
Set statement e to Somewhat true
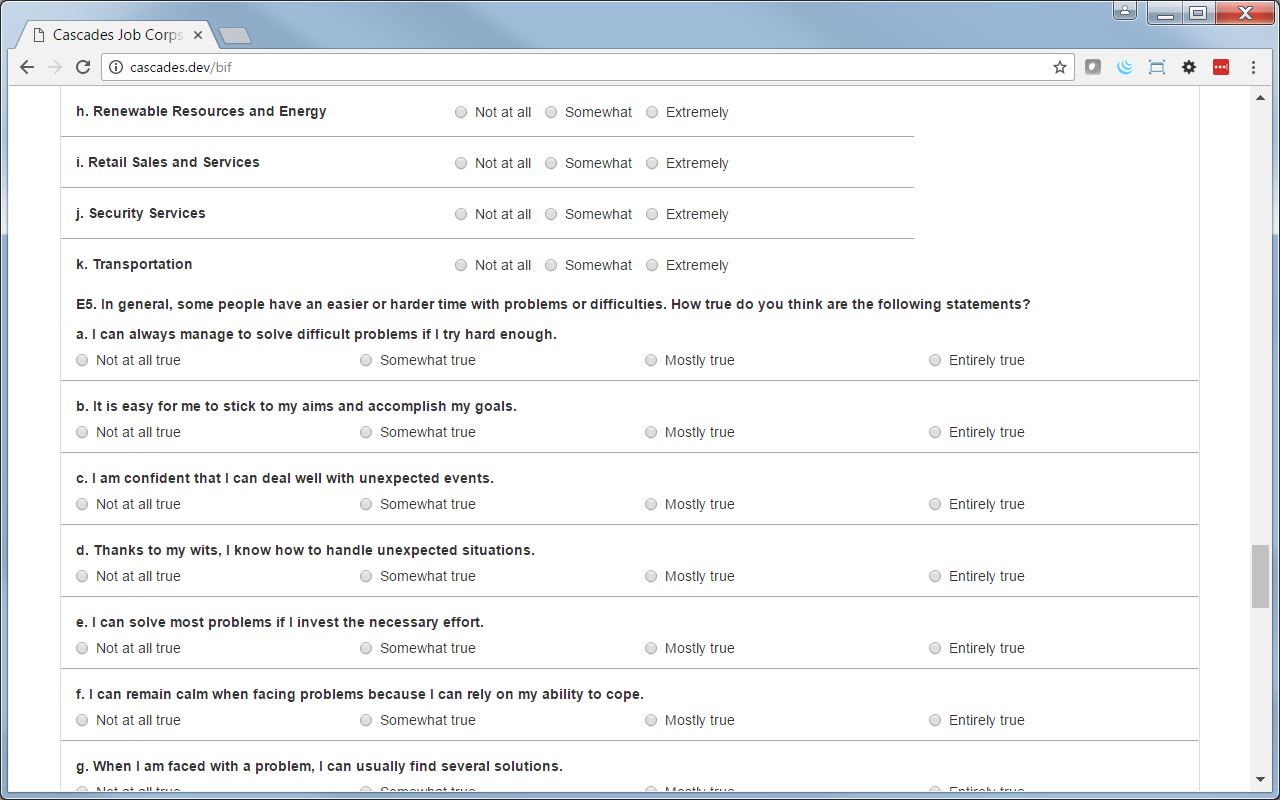[366, 648]
